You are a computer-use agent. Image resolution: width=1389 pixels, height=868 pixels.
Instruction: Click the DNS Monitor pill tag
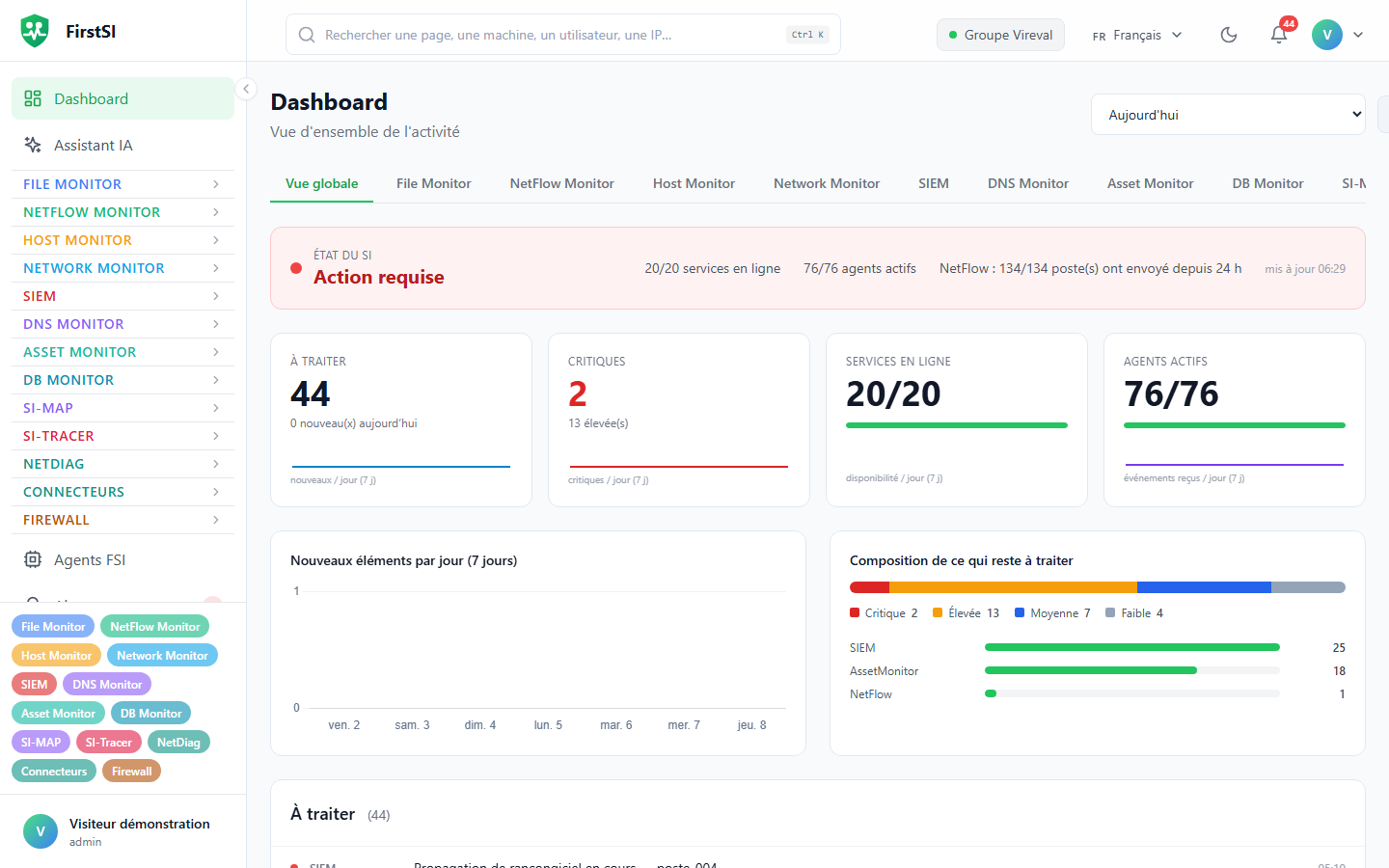107,685
